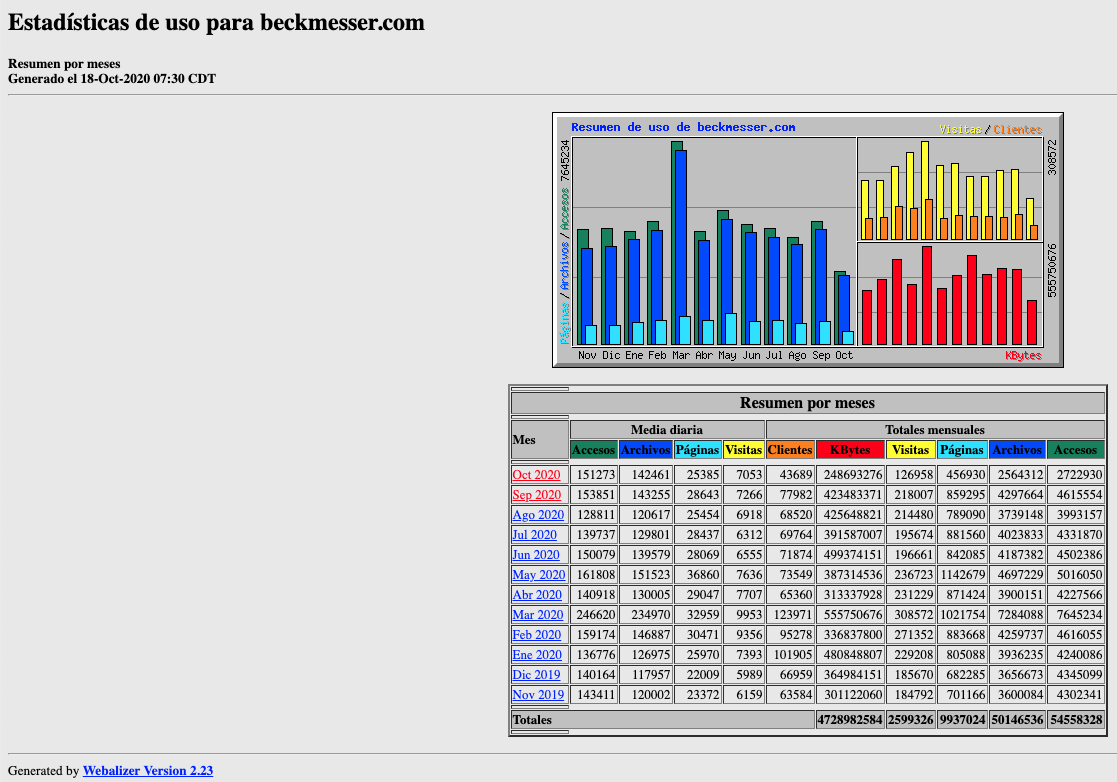View Ene 2020 usage details
The width and height of the screenshot is (1117, 782).
pyautogui.click(x=535, y=654)
